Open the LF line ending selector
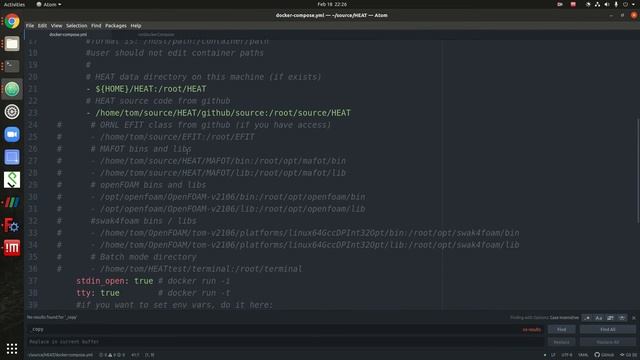The image size is (640, 360). coord(553,355)
